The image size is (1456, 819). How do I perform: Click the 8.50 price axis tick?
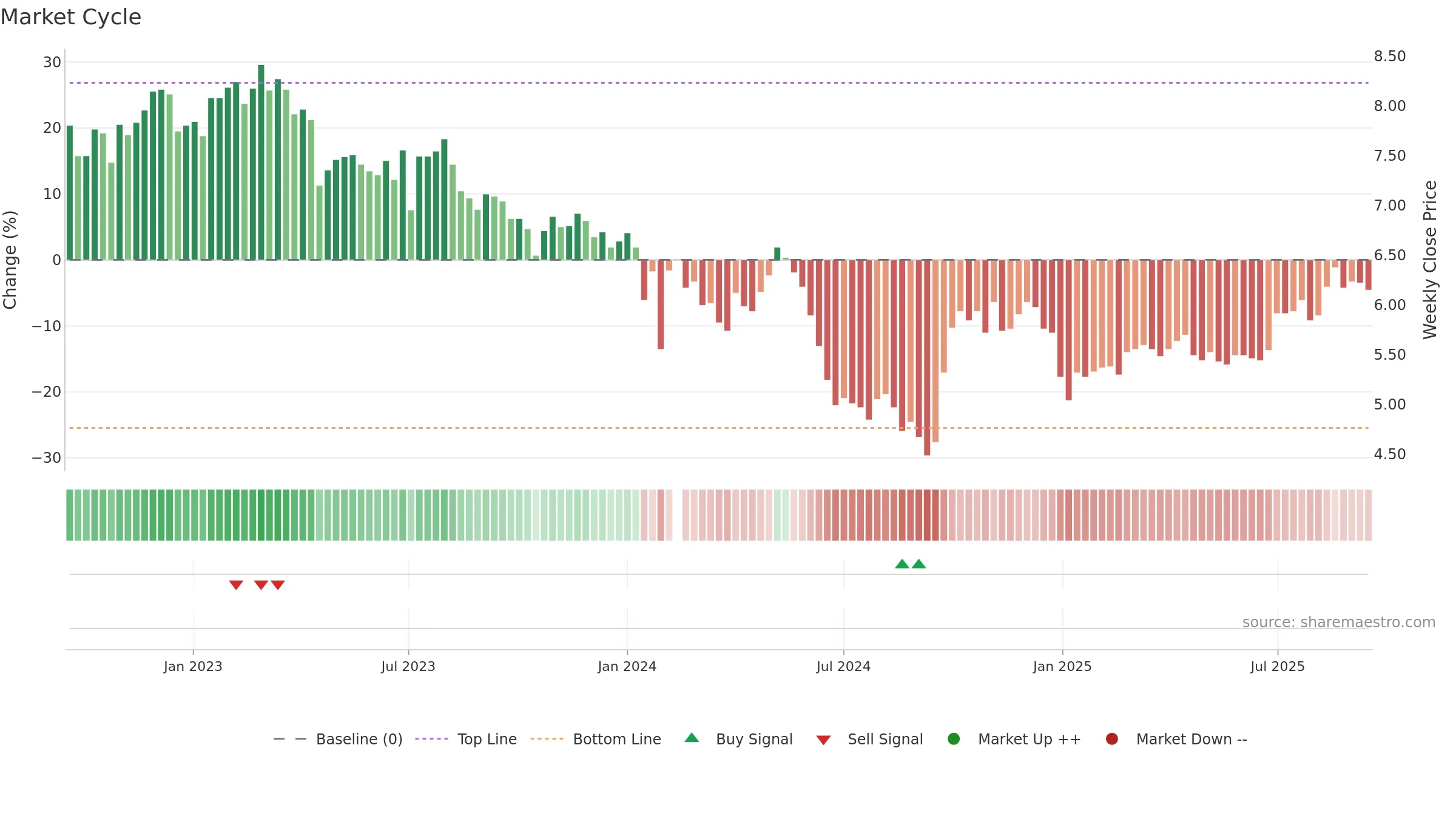tap(1390, 56)
